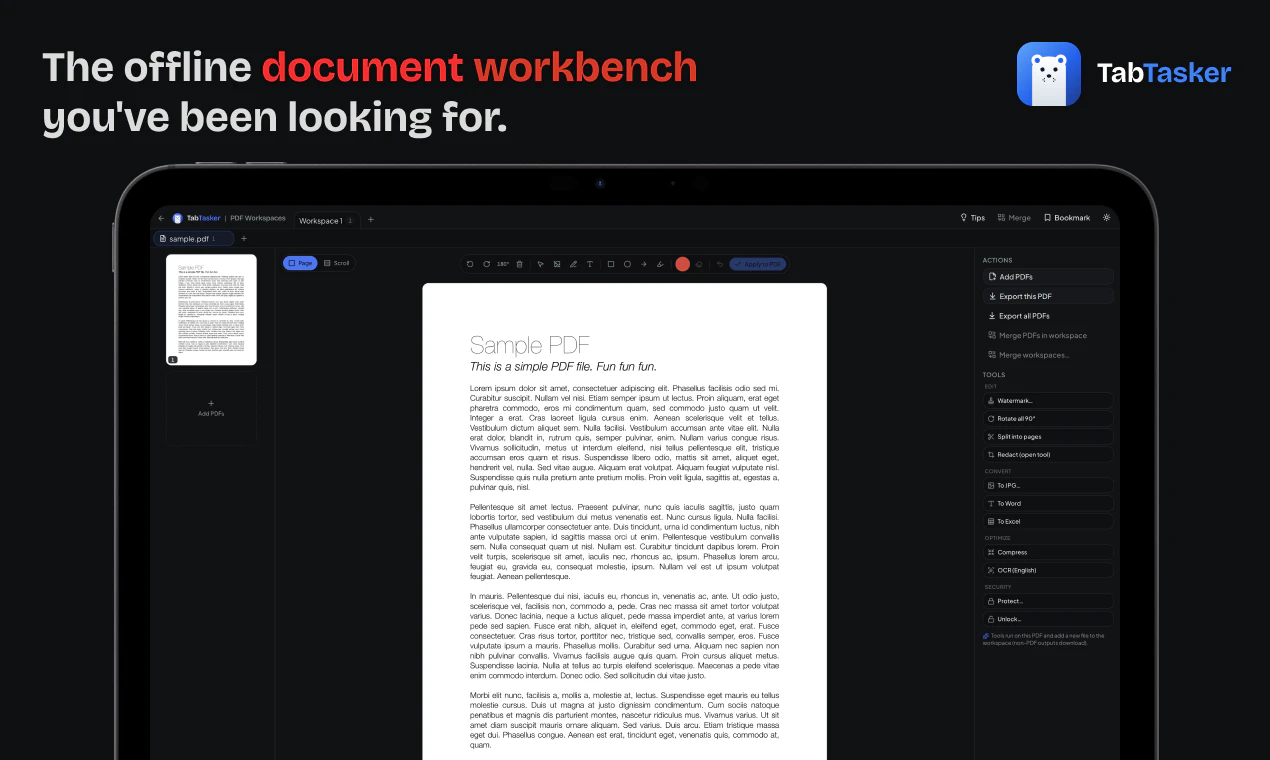Select the Text annotation tool

pyautogui.click(x=590, y=264)
